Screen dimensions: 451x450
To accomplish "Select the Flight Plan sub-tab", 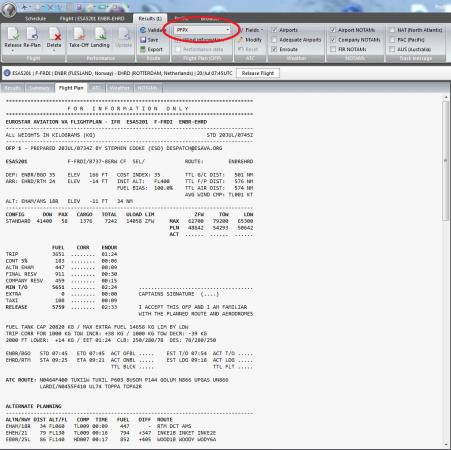I will coord(71,88).
